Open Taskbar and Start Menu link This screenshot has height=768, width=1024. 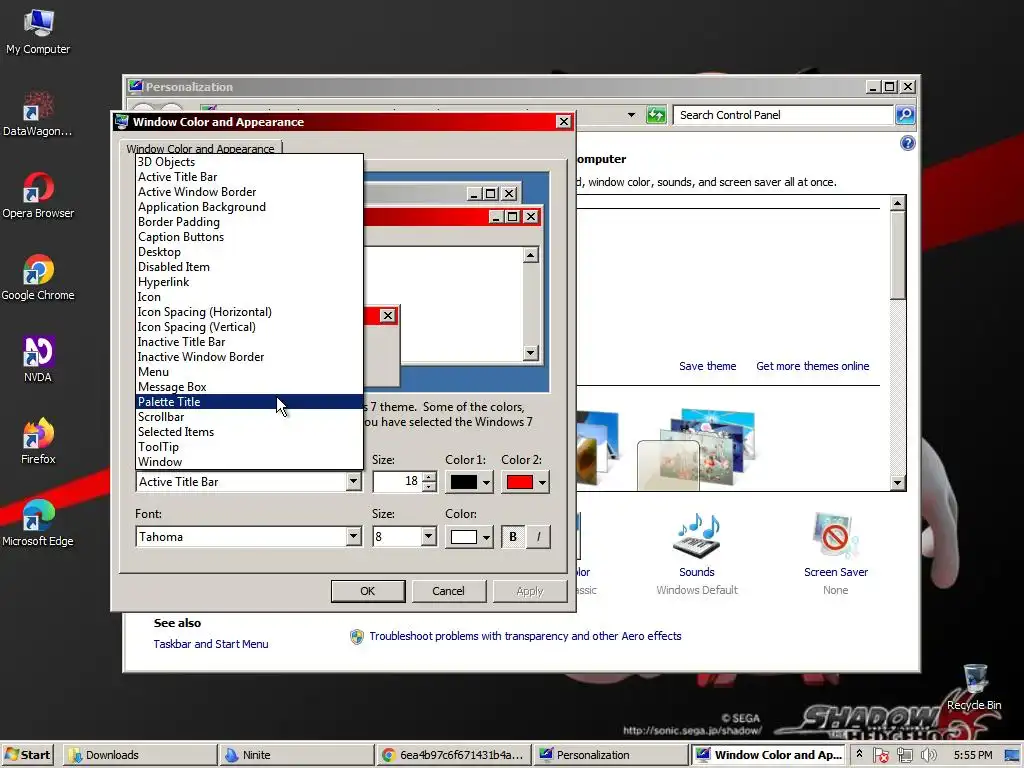tap(211, 644)
